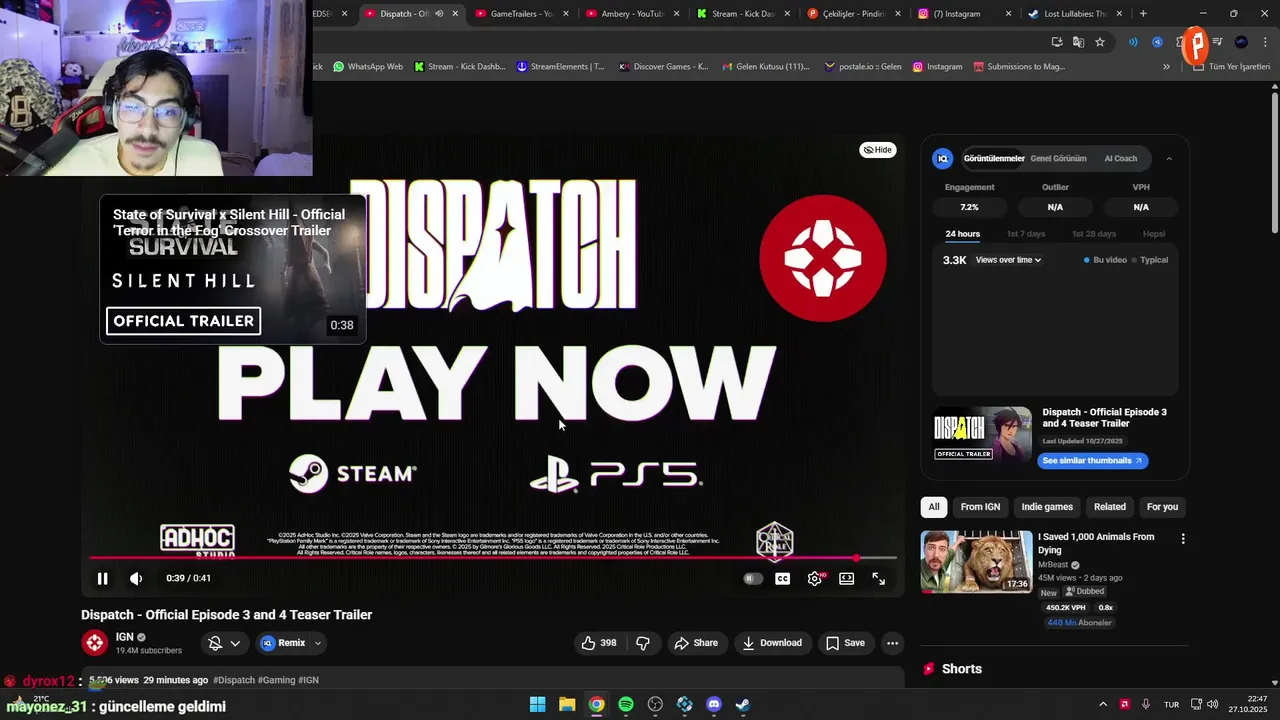Select the 1st 7 days range tab

[x=1026, y=234]
